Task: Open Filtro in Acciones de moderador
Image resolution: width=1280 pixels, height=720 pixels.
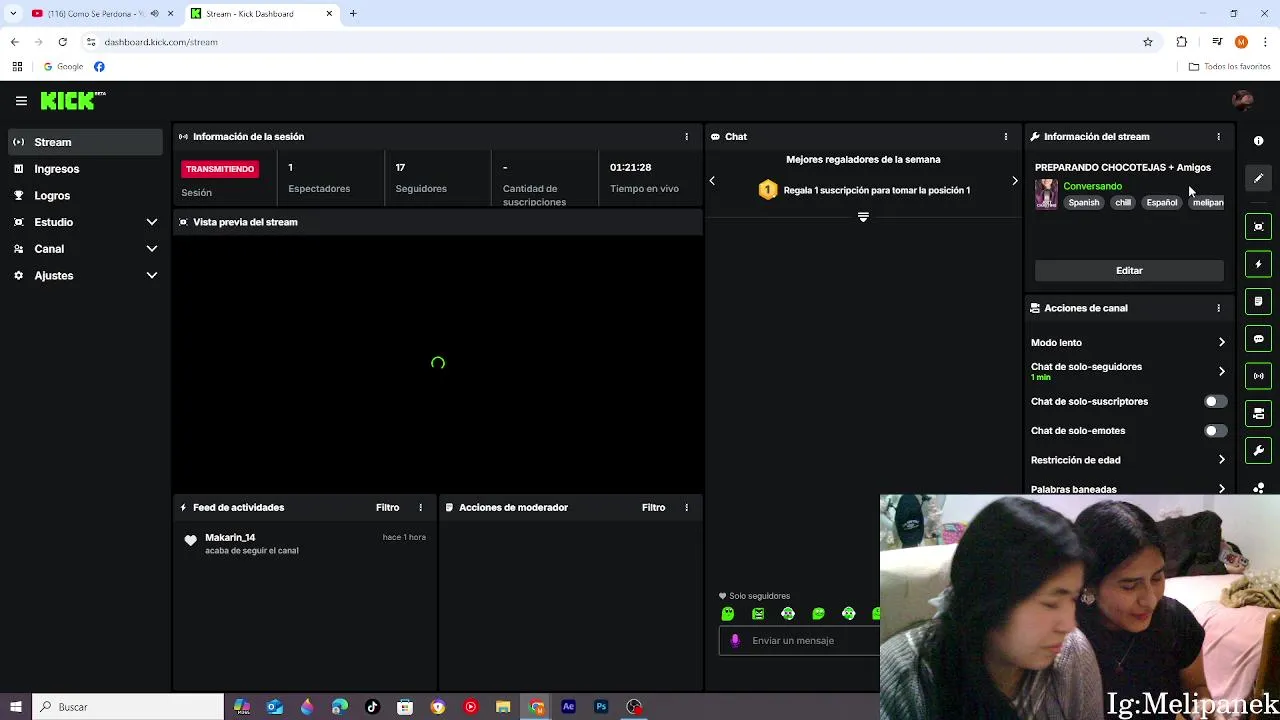Action: 654,508
